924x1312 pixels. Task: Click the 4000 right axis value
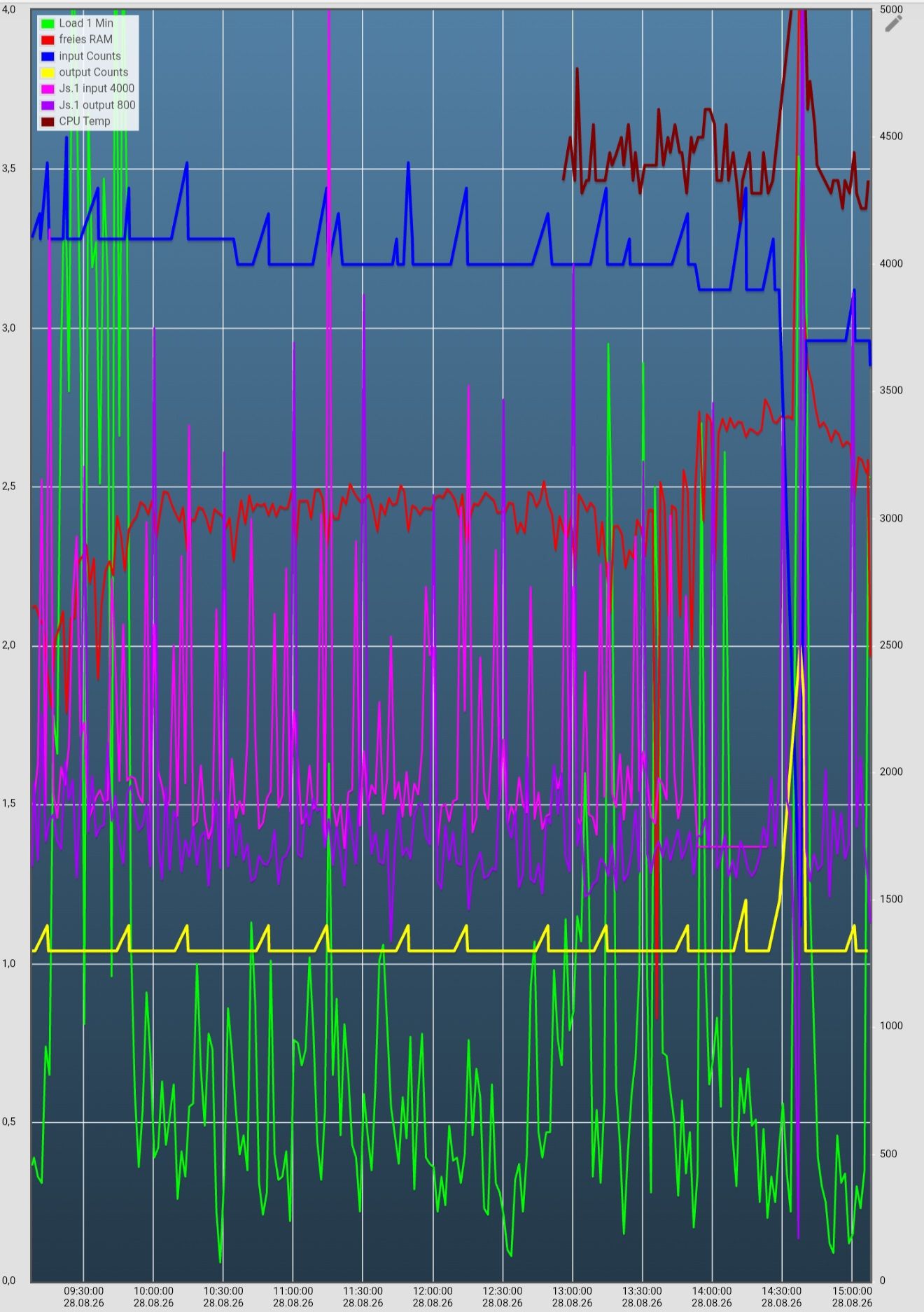coord(891,263)
